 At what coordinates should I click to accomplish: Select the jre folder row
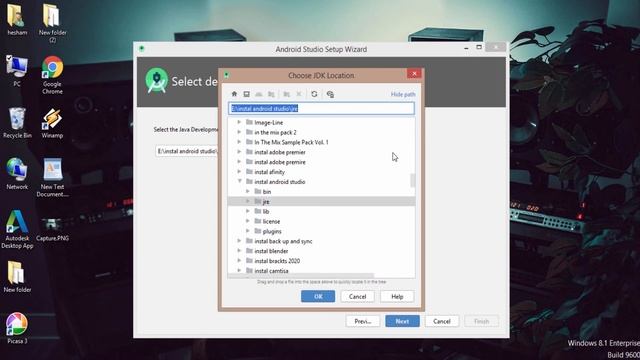[321, 201]
